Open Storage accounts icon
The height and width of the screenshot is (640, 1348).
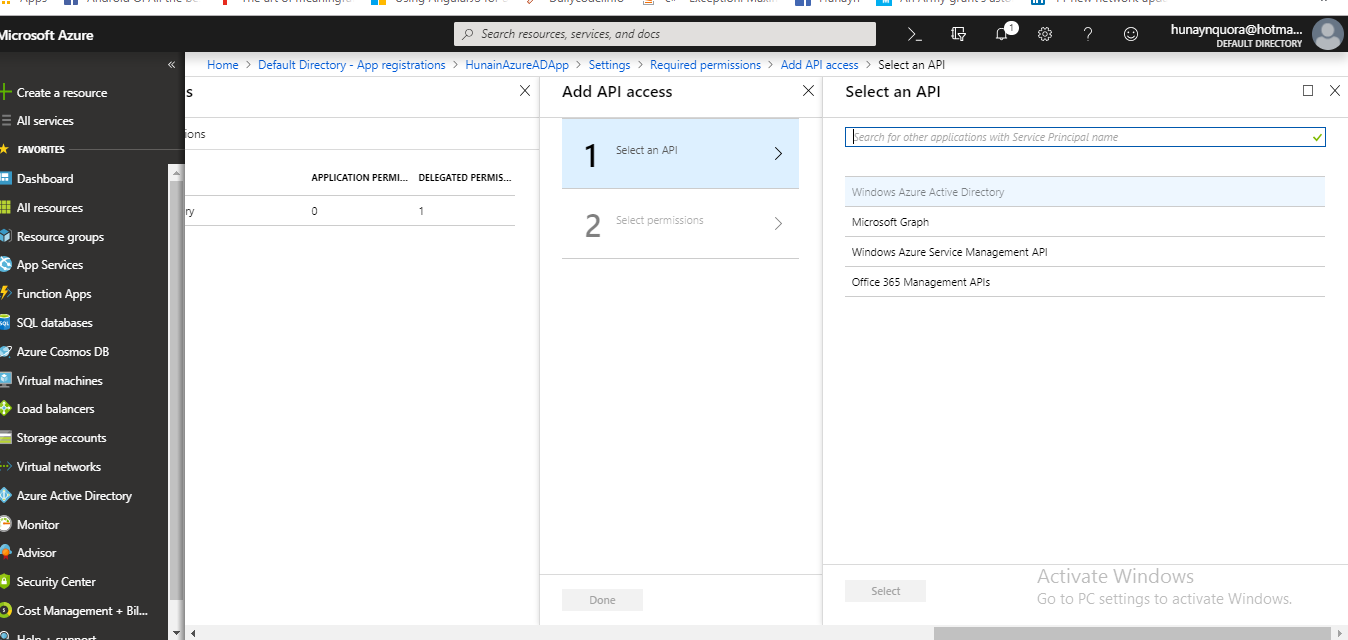click(6, 438)
